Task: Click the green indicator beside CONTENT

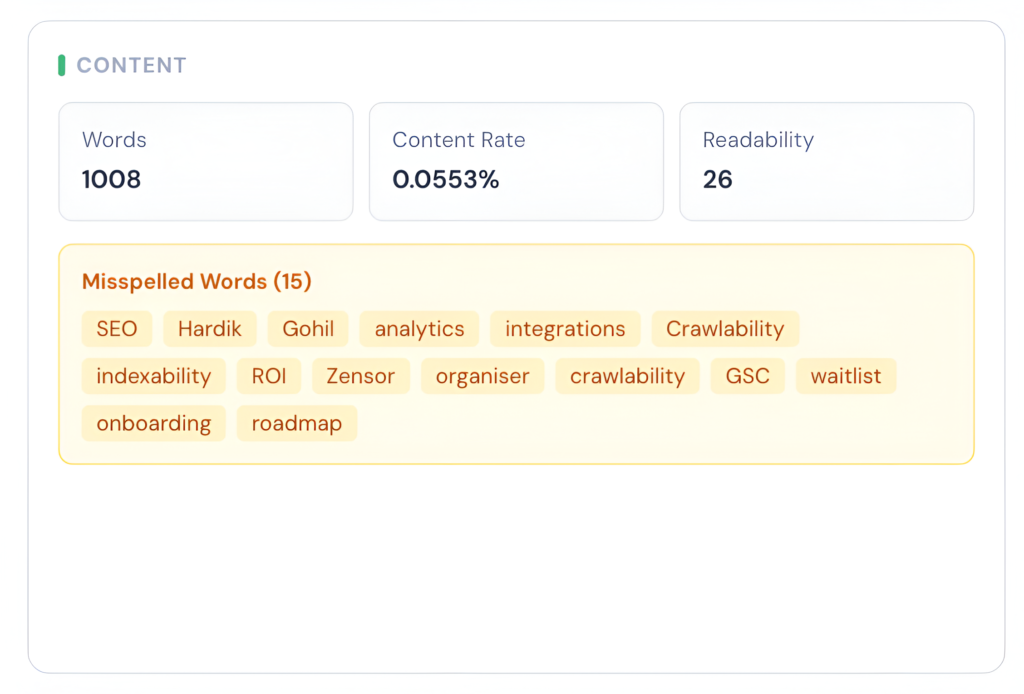Action: (62, 65)
